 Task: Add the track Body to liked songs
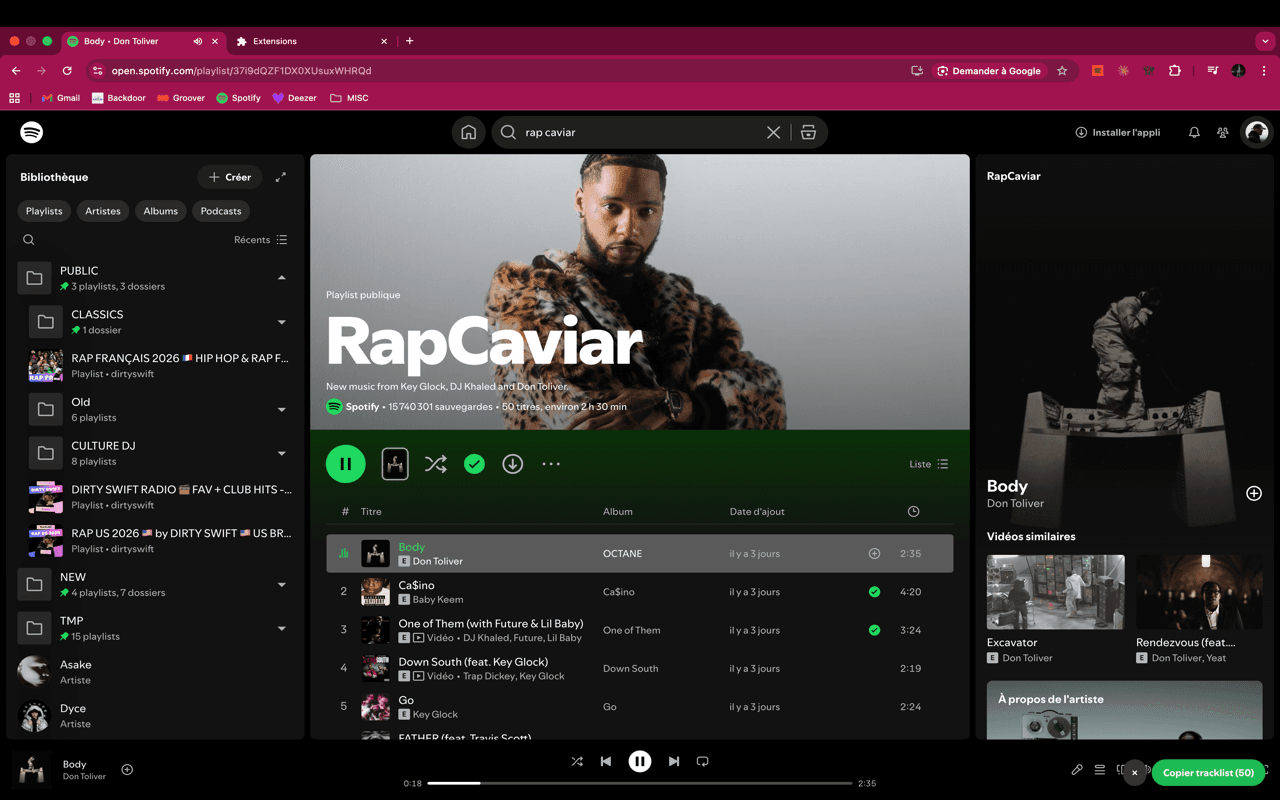tap(874, 553)
